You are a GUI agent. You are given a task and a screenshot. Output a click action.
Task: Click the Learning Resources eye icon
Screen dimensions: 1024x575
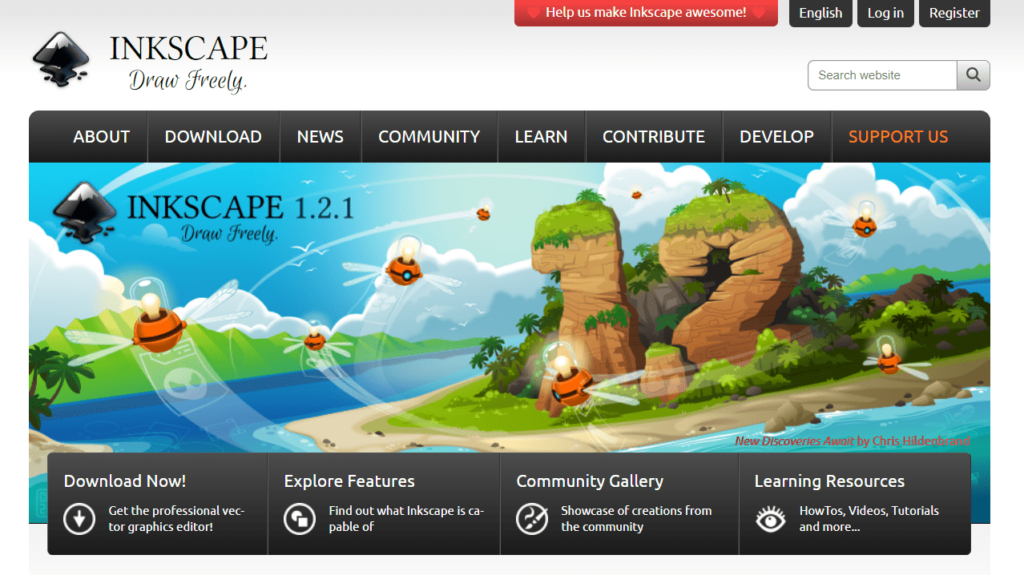point(770,518)
